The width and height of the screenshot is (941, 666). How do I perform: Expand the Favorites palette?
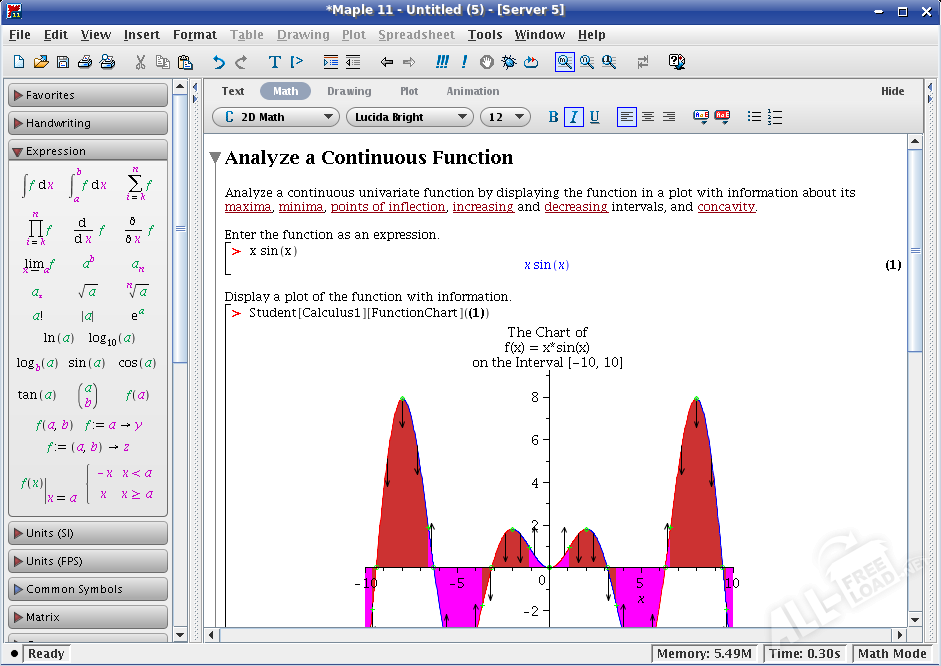pos(88,95)
